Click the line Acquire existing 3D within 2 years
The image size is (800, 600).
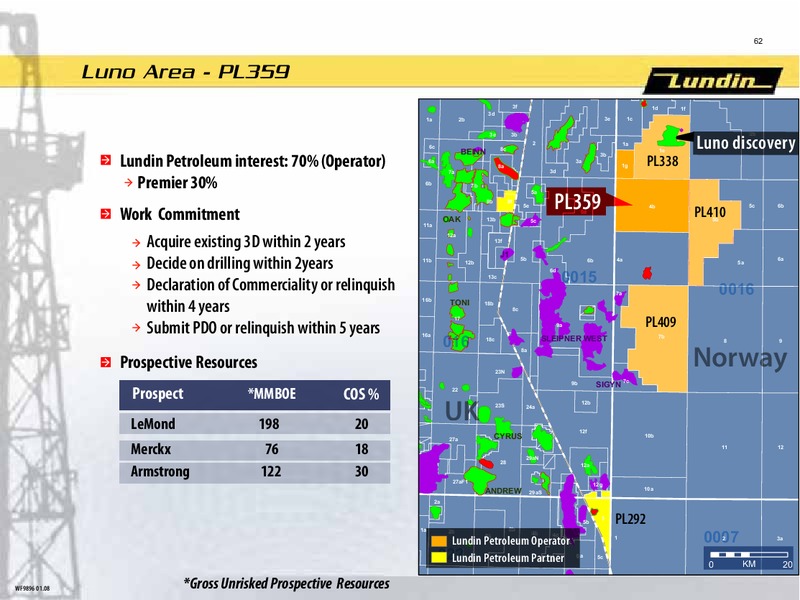point(246,242)
